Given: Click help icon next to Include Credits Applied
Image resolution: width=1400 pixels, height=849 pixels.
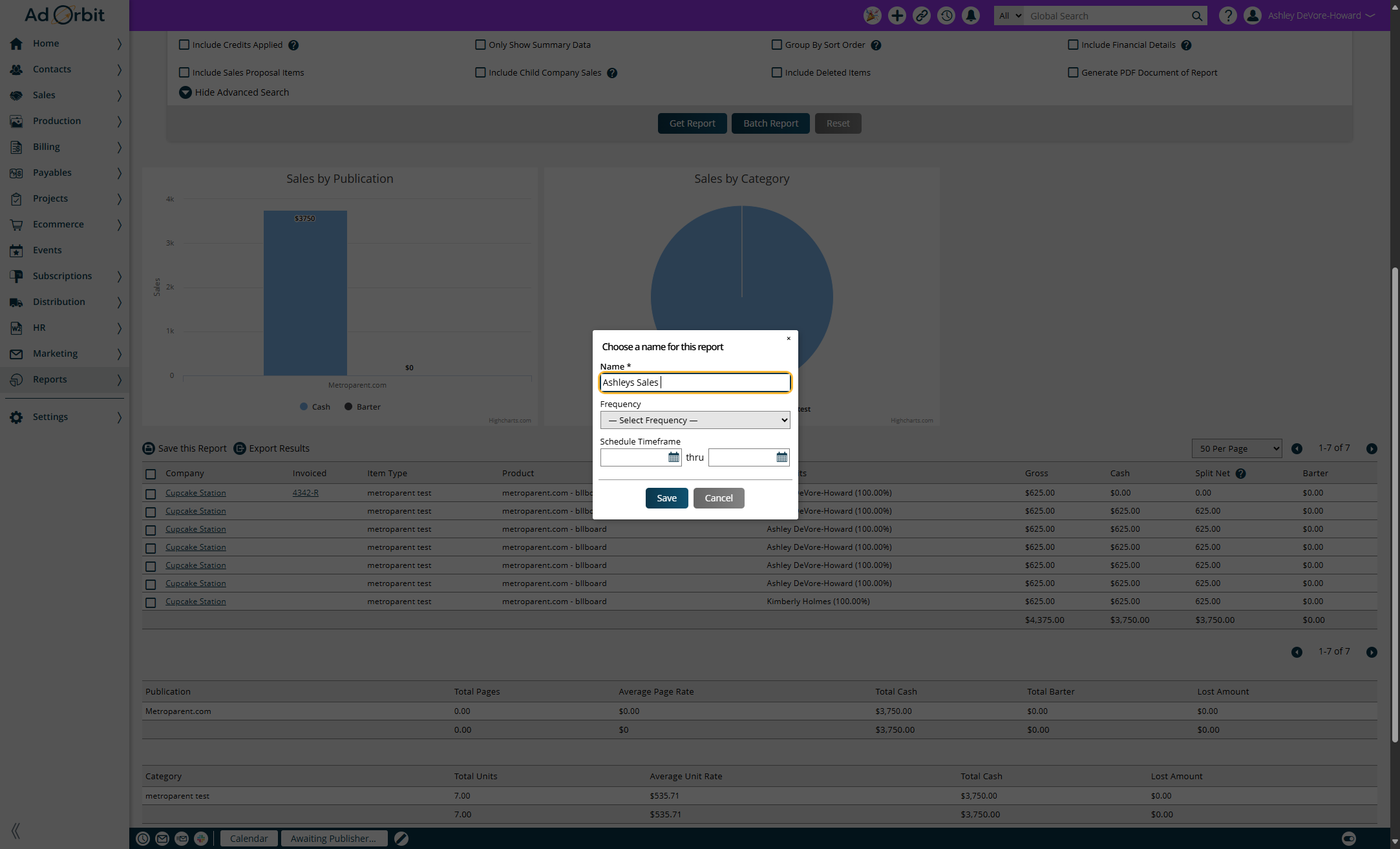Looking at the screenshot, I should pos(293,45).
